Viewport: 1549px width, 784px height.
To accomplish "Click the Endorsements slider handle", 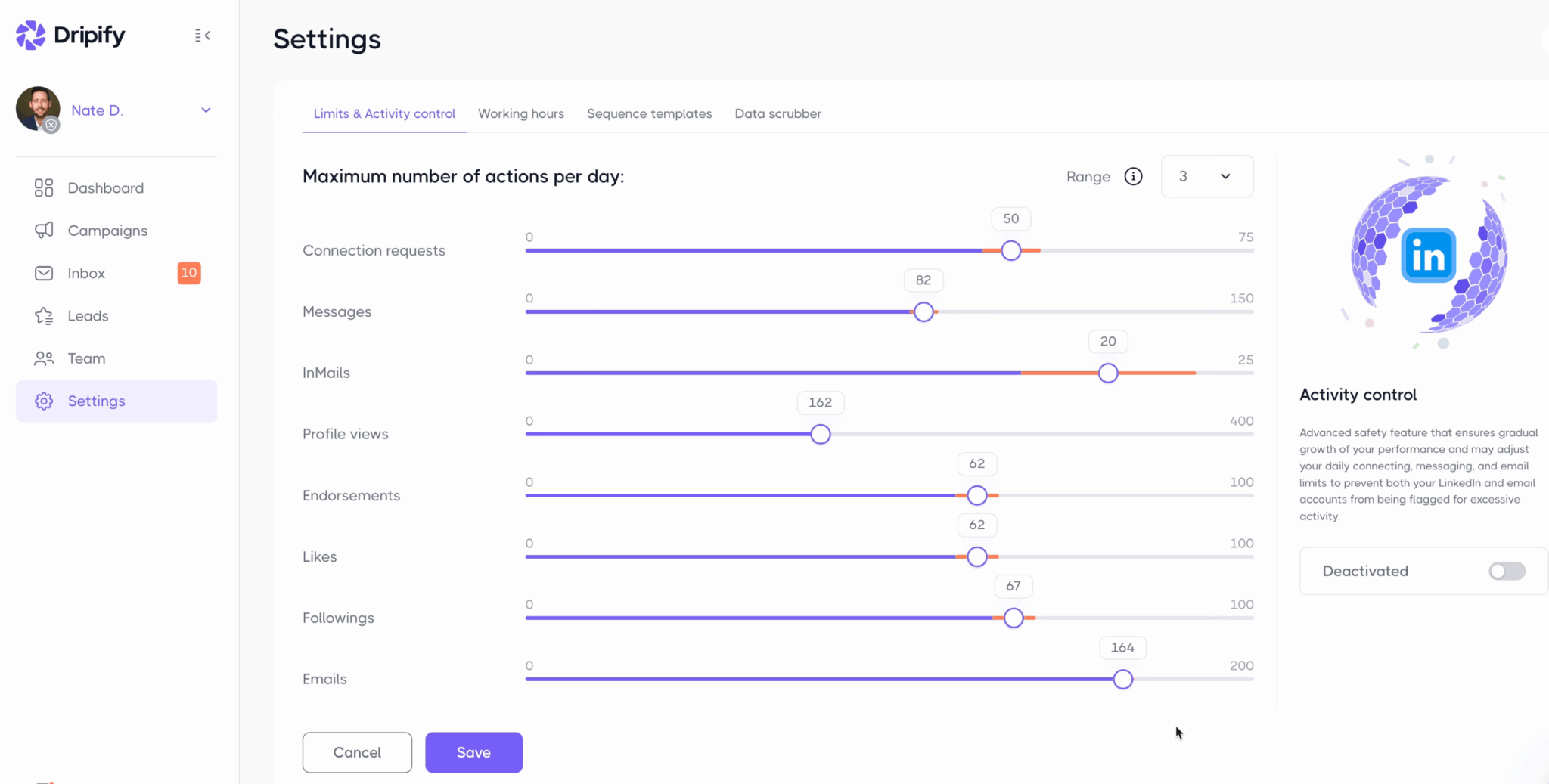I will pyautogui.click(x=977, y=496).
